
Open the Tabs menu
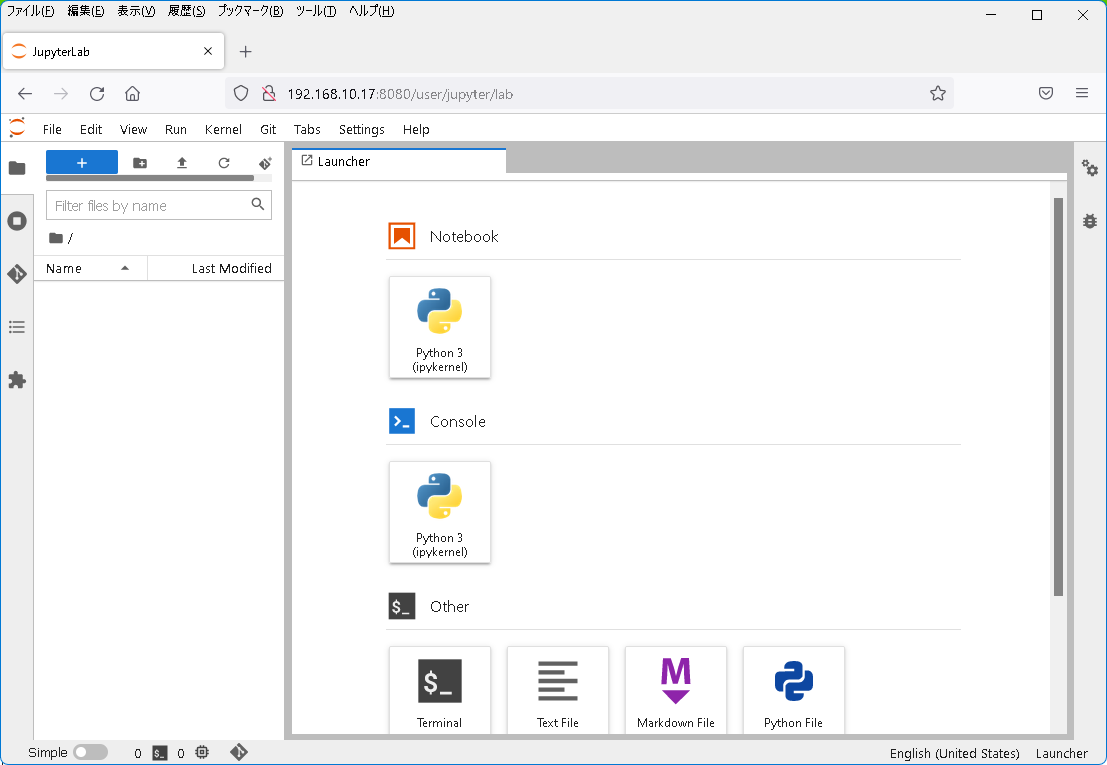(307, 129)
